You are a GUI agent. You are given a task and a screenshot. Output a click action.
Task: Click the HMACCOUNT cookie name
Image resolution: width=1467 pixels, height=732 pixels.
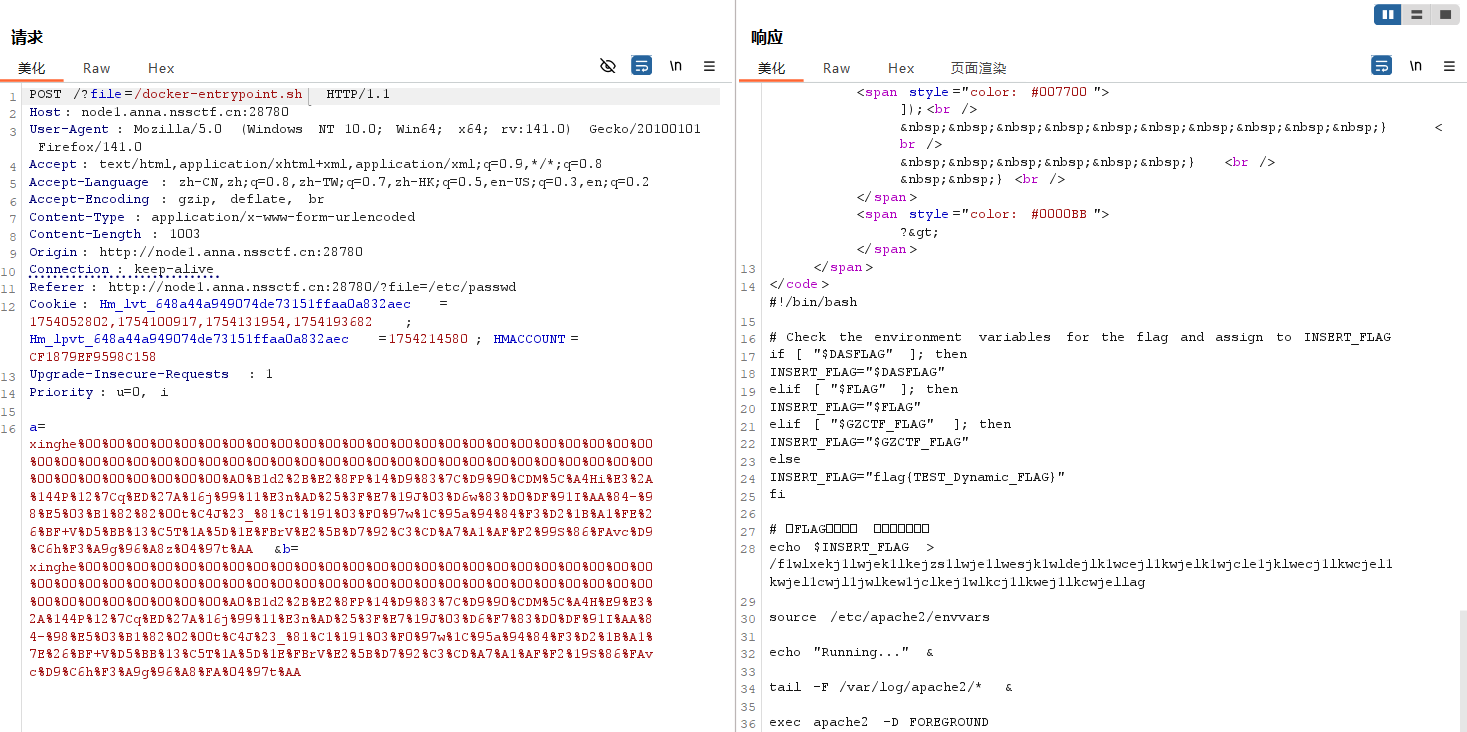(x=530, y=339)
